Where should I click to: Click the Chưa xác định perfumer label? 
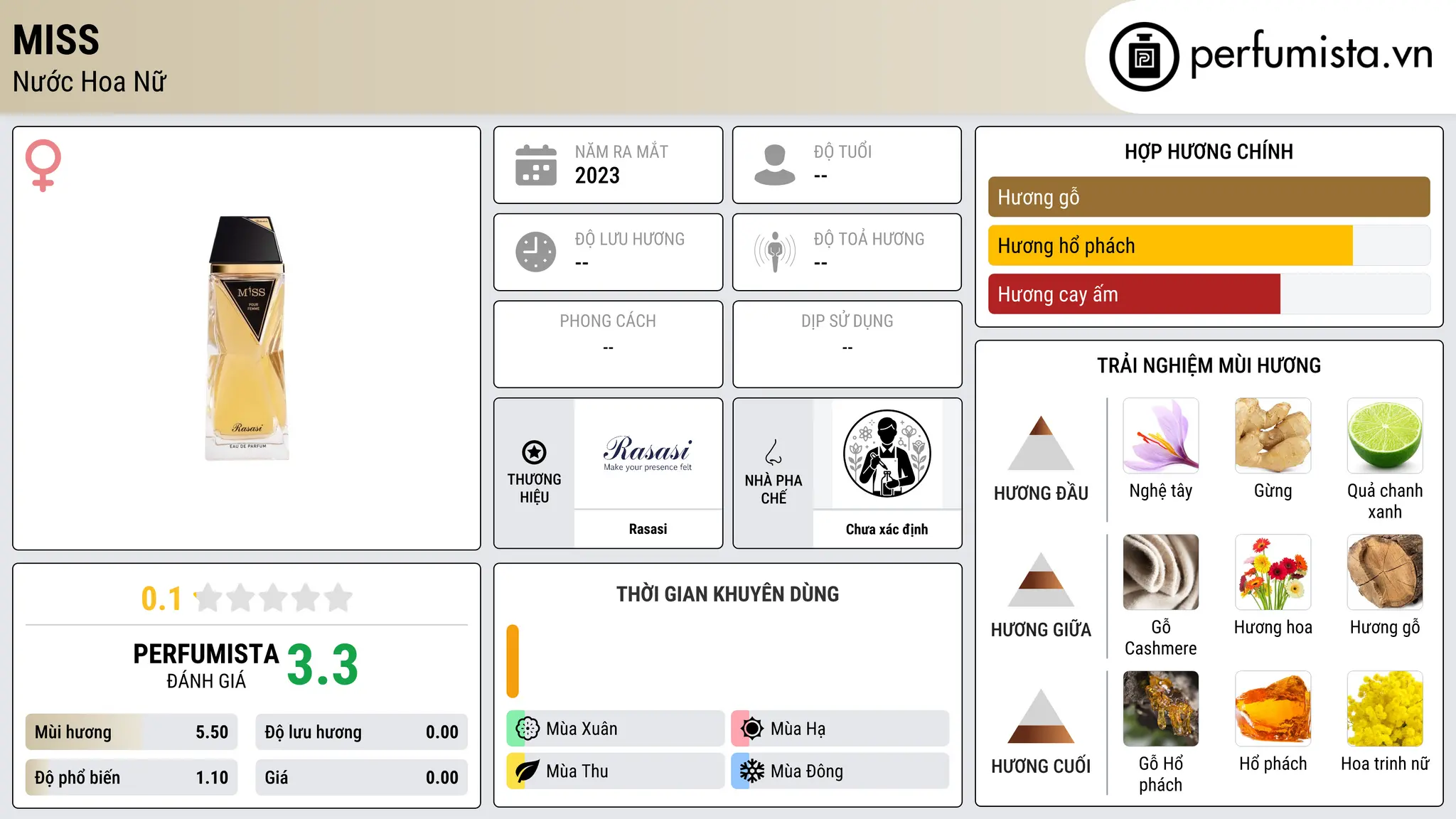pyautogui.click(x=887, y=529)
